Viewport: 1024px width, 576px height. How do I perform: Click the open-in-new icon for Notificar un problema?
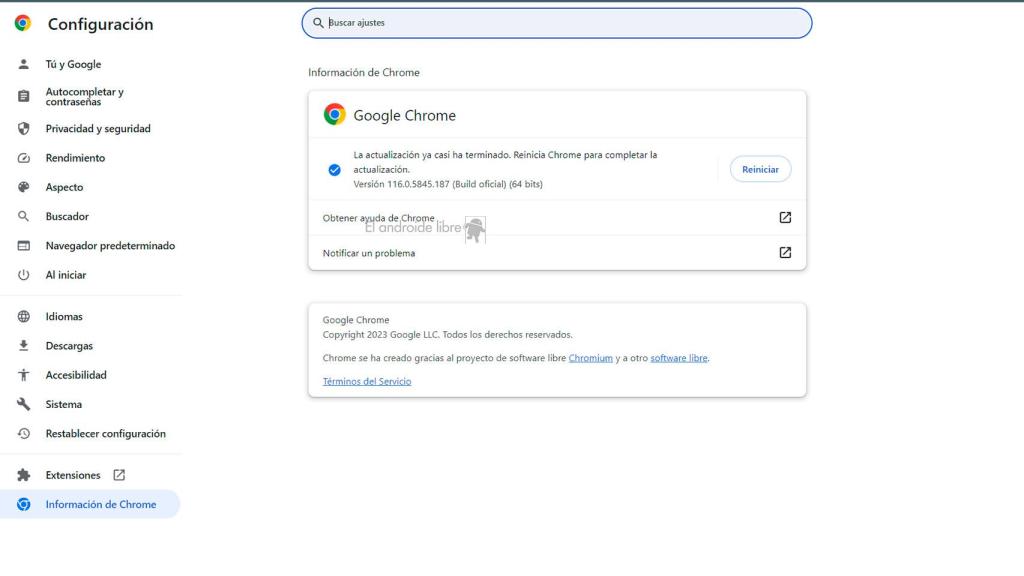pyautogui.click(x=785, y=253)
